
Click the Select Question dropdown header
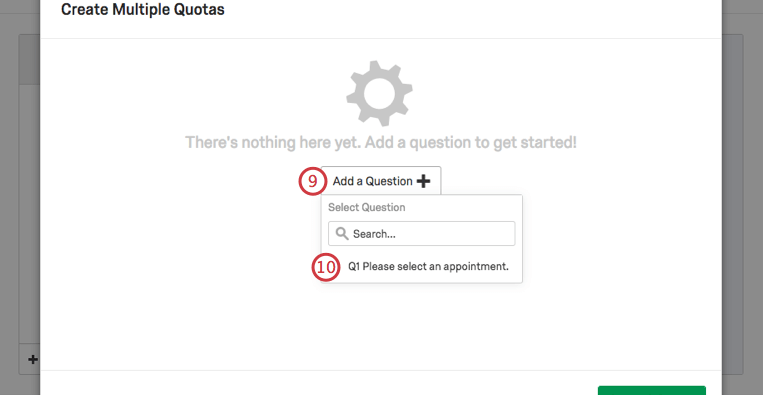(x=366, y=207)
